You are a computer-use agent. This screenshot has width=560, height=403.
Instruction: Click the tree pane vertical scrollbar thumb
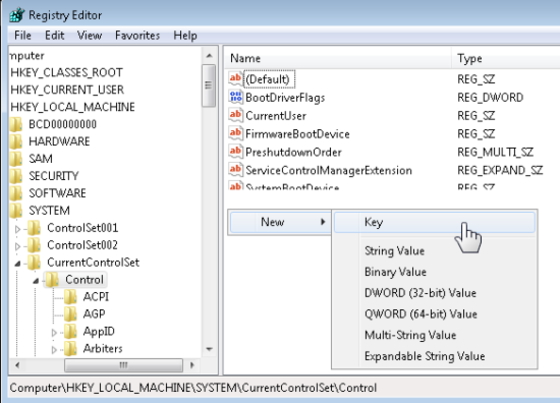(209, 86)
